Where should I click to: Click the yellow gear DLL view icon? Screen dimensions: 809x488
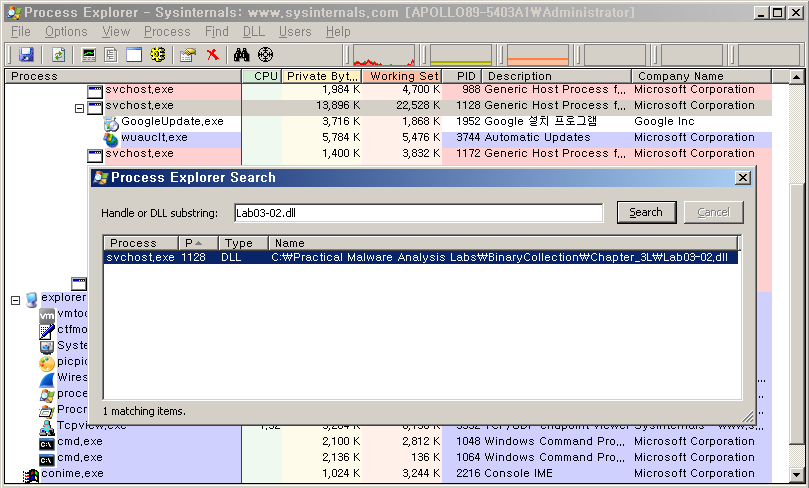157,55
